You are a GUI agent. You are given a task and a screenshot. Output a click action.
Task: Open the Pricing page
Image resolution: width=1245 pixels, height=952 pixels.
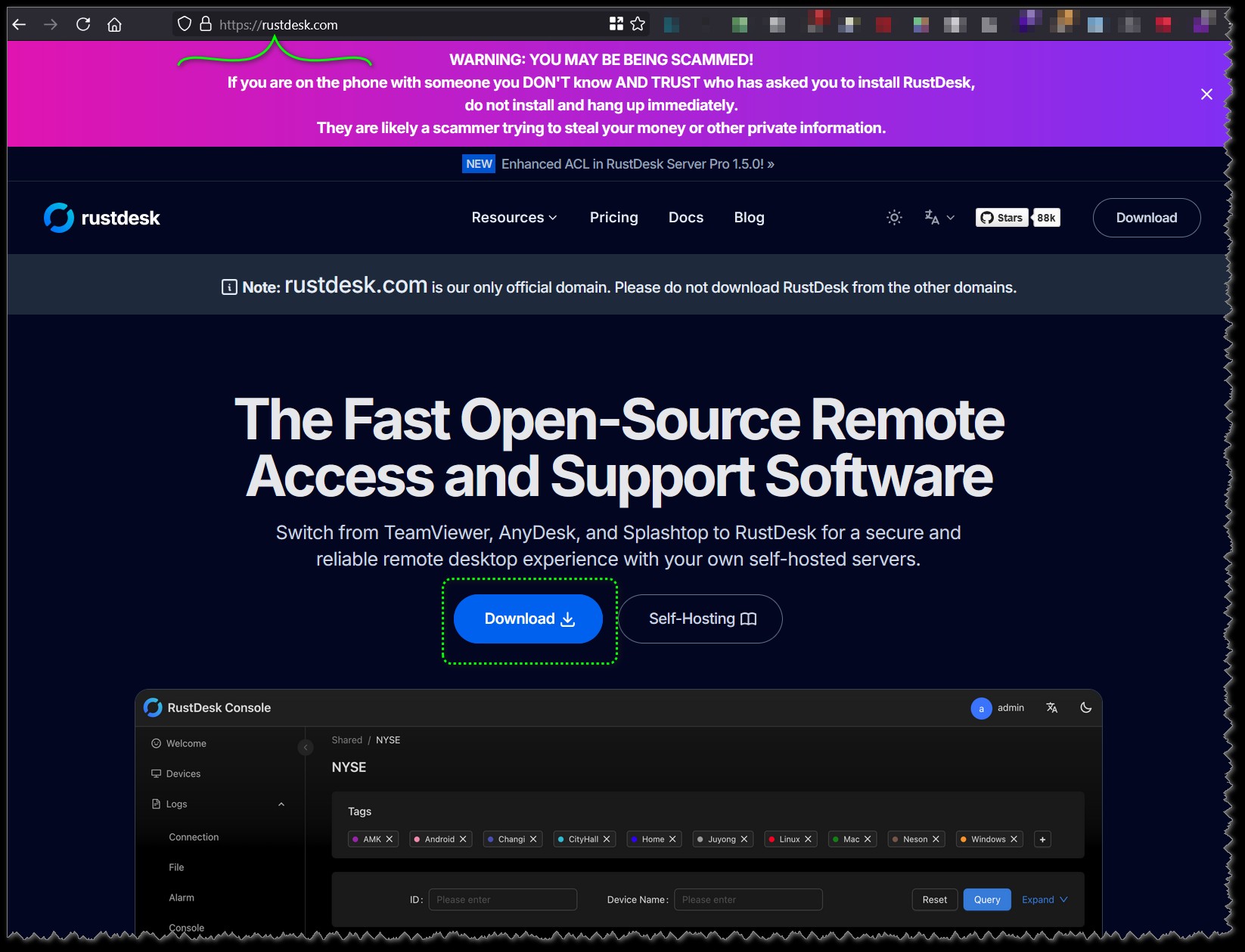613,218
